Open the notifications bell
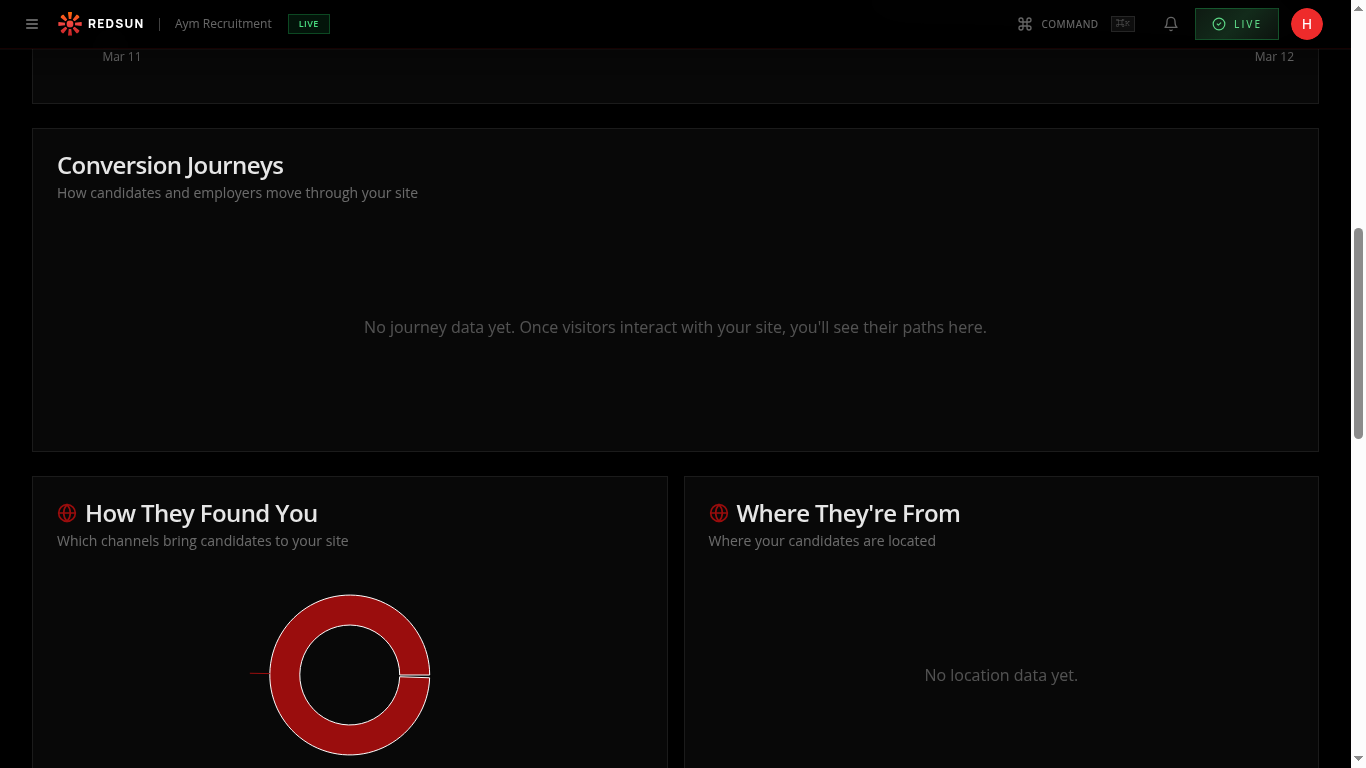 (x=1170, y=23)
